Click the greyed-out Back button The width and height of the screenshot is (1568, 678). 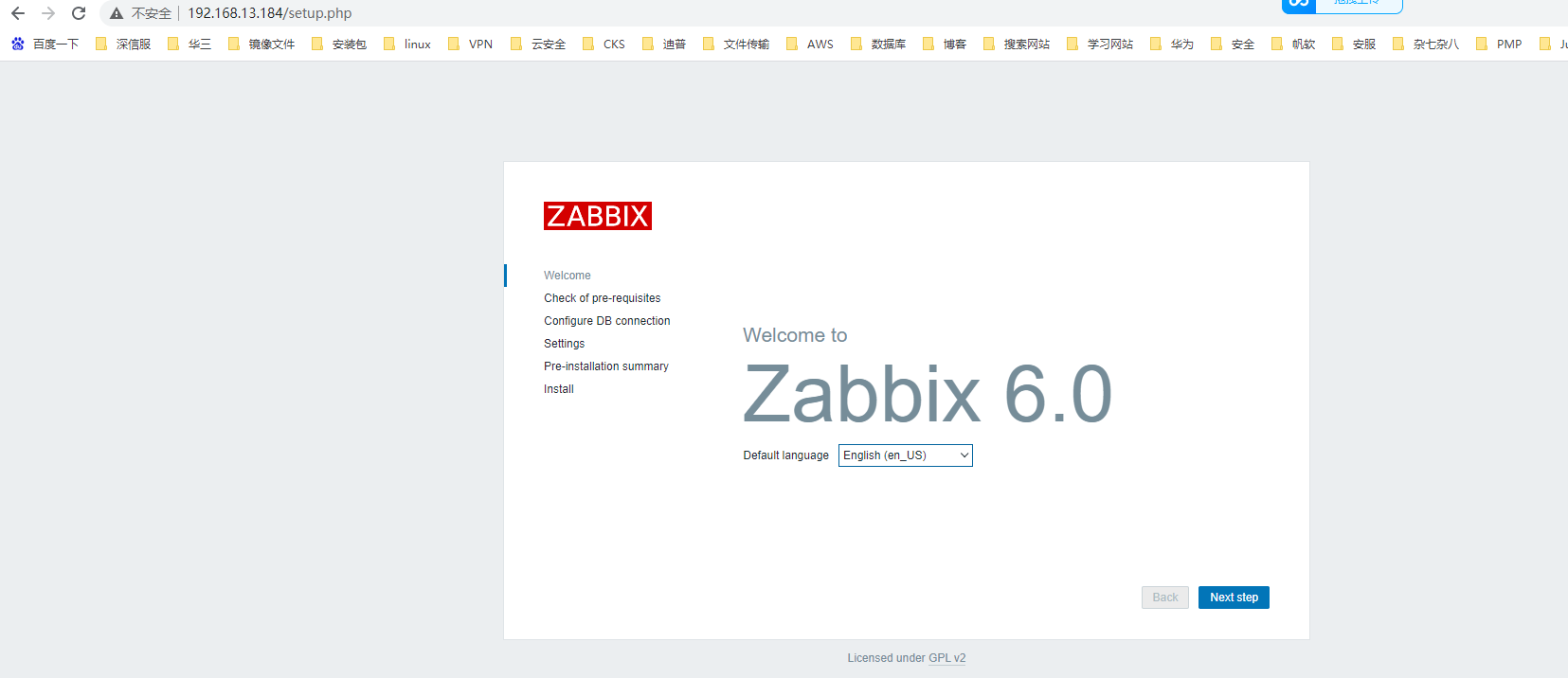click(1165, 598)
